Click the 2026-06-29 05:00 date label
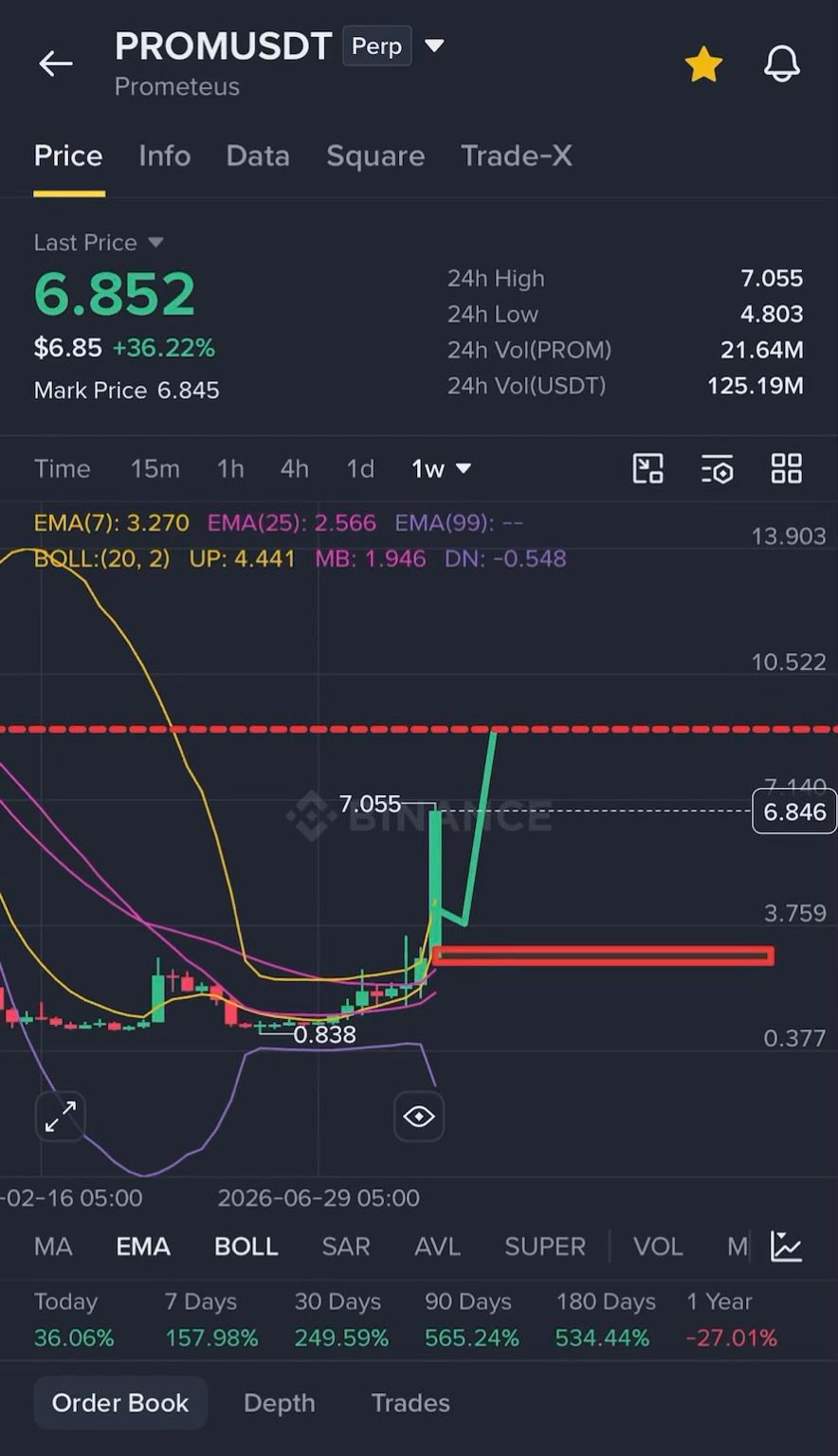Image resolution: width=838 pixels, height=1456 pixels. pyautogui.click(x=319, y=1198)
